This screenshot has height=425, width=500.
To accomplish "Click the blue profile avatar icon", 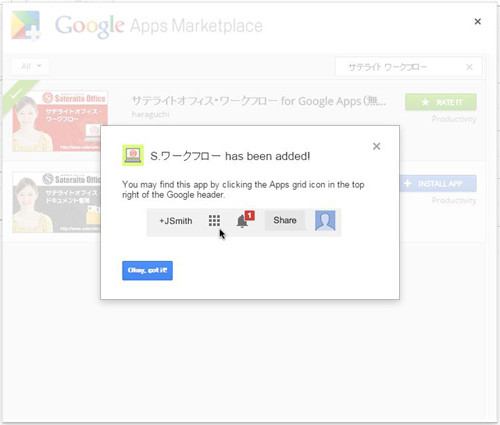I will point(325,220).
